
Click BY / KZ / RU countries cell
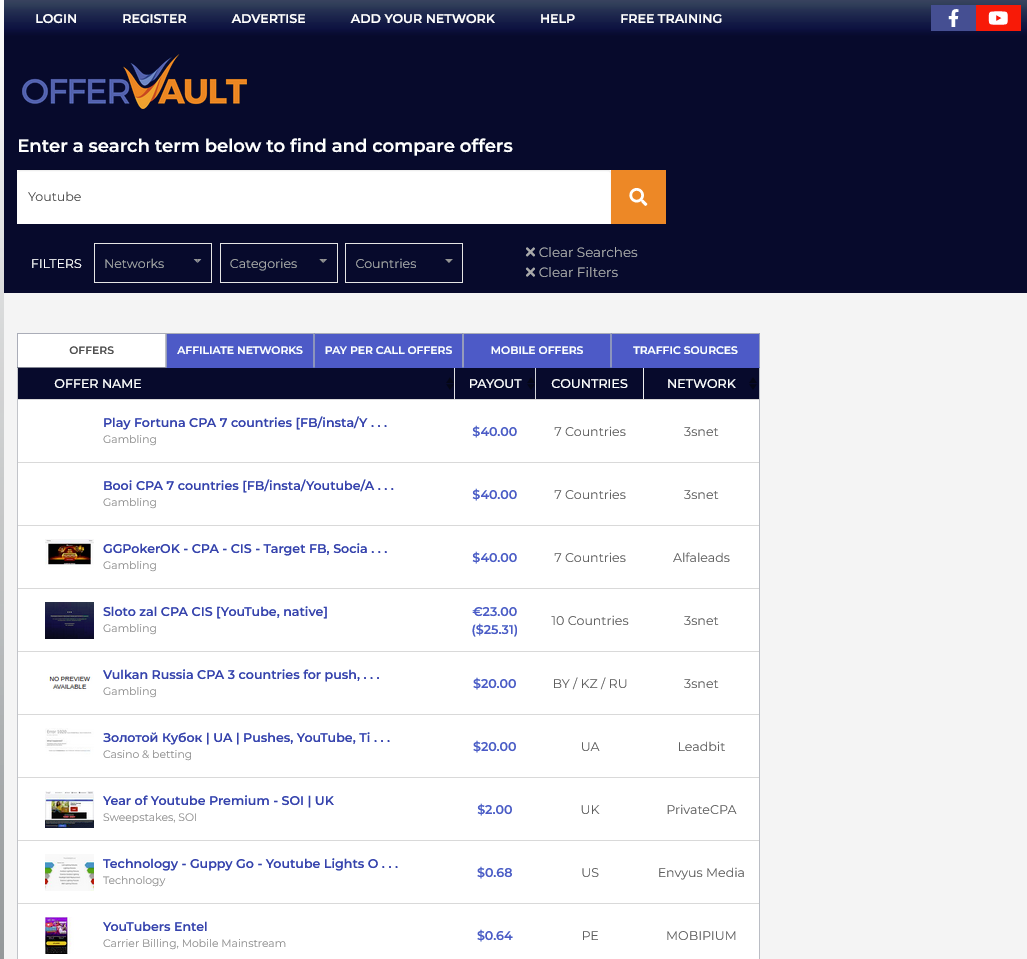[589, 683]
